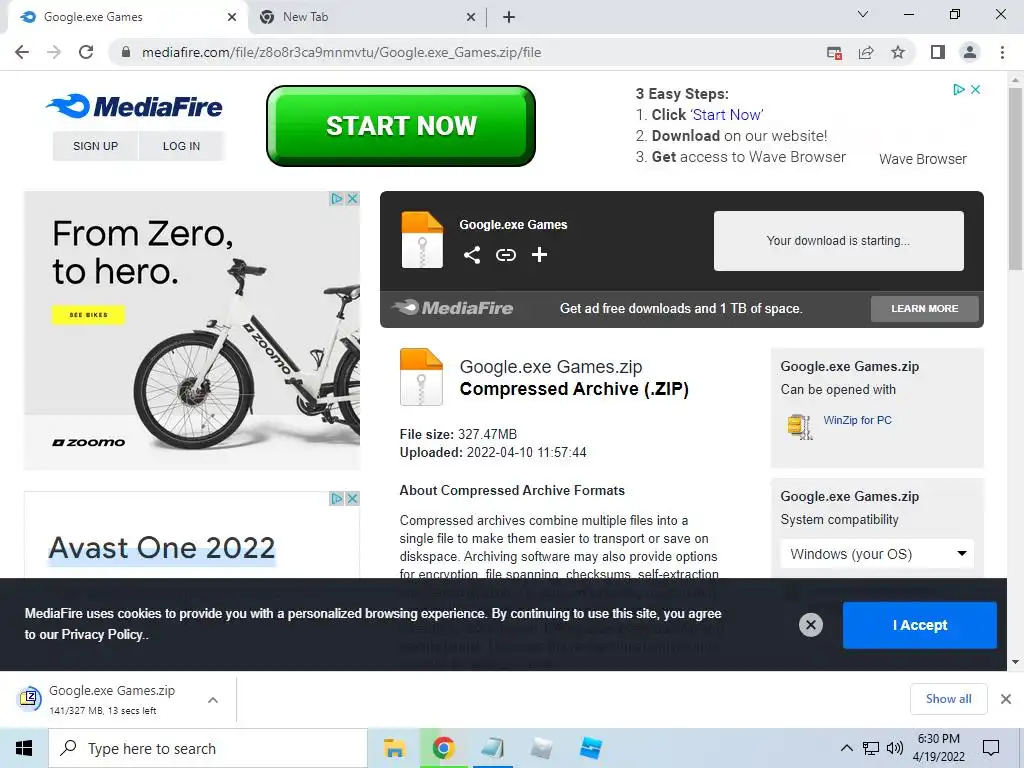Switch to the Google.exe Games tab
The width and height of the screenshot is (1024, 768).
[124, 17]
